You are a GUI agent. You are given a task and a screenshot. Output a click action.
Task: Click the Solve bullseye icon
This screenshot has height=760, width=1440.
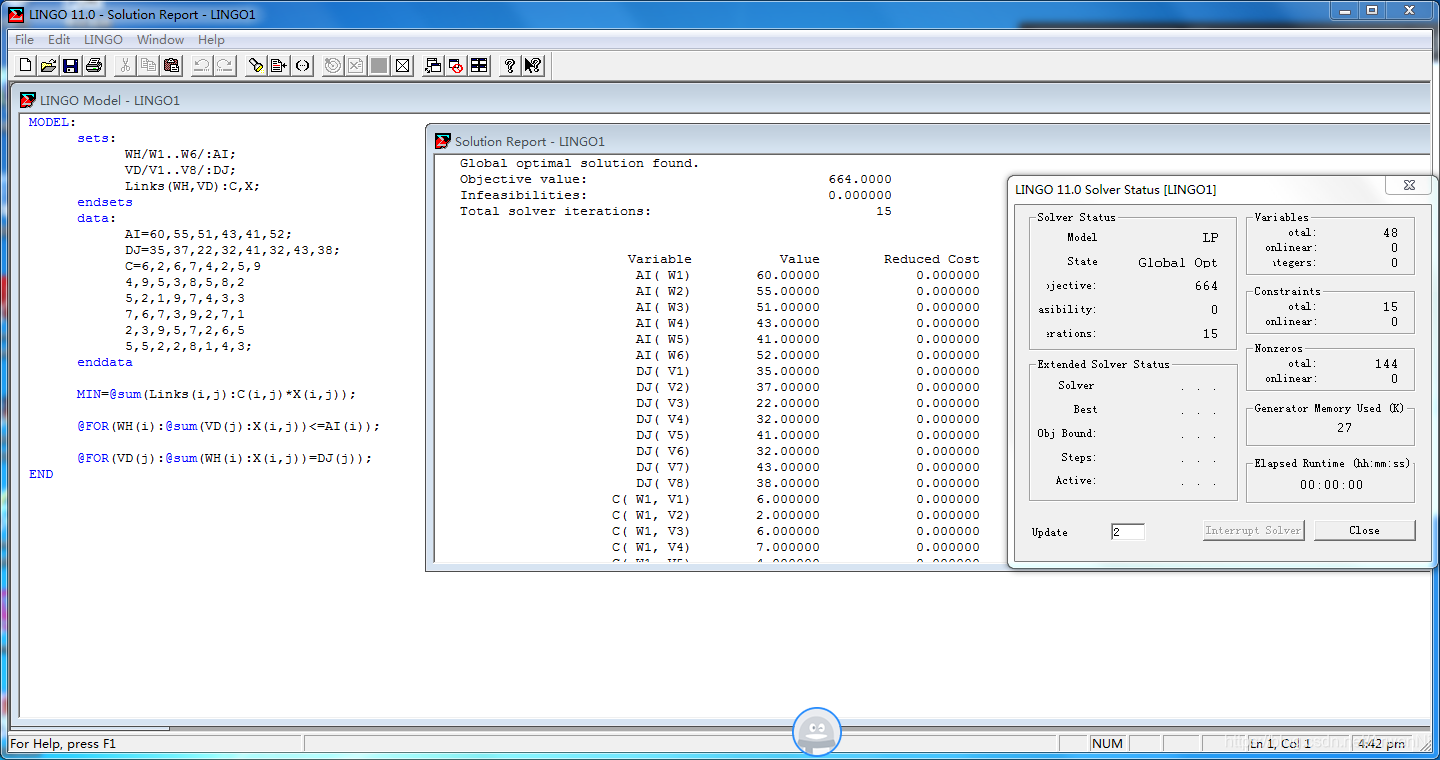(x=333, y=65)
